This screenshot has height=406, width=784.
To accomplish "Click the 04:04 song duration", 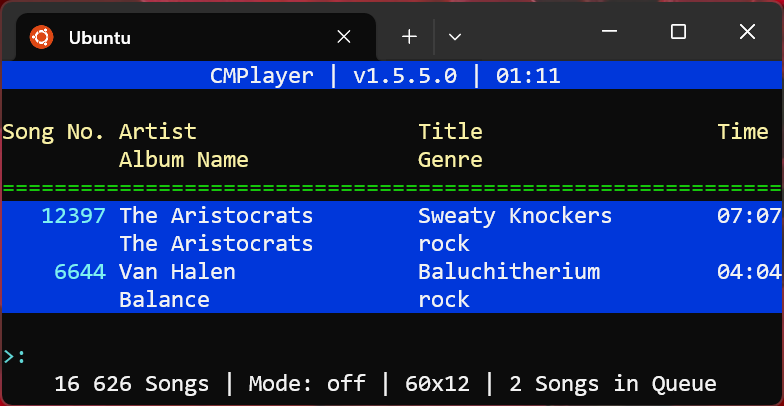I will click(749, 272).
